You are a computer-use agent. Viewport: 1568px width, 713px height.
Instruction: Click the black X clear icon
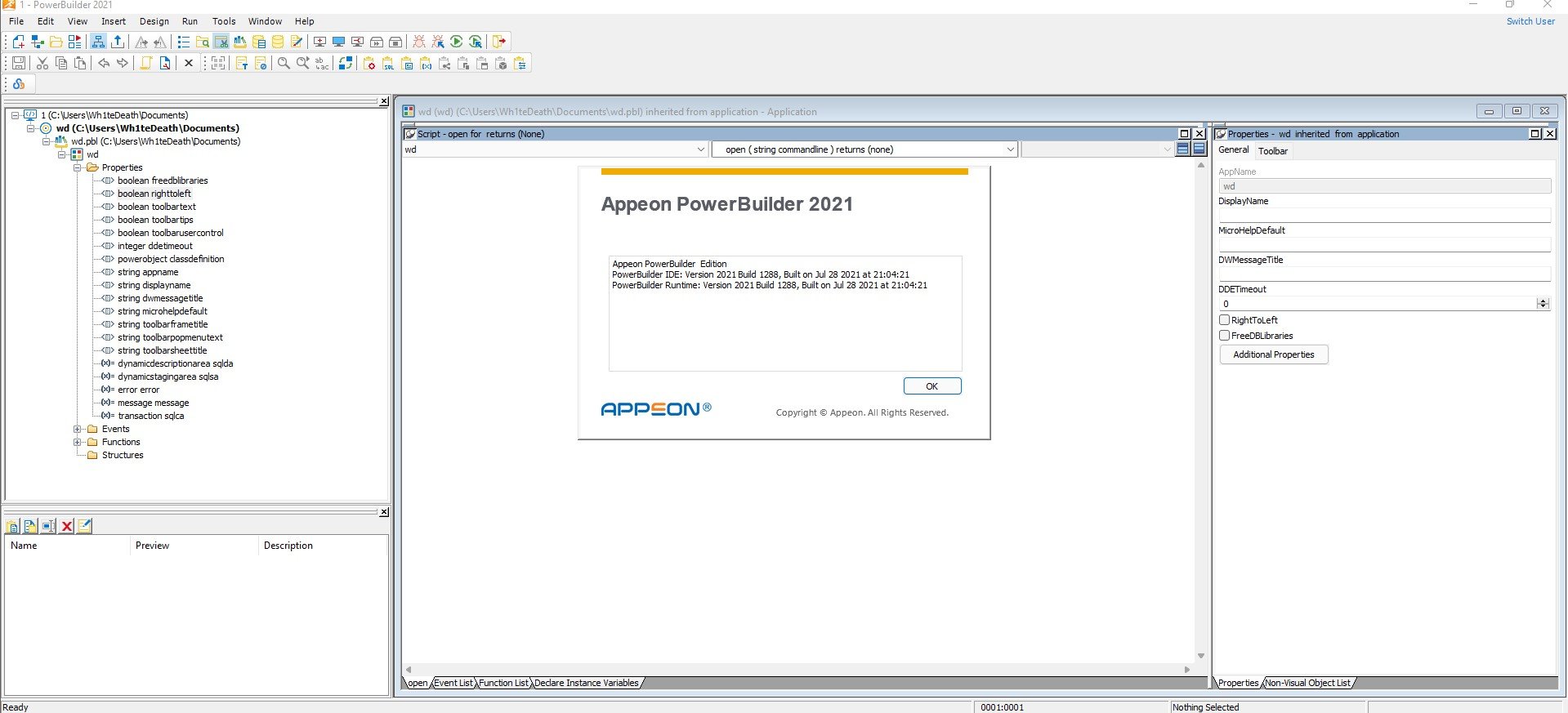[x=189, y=63]
